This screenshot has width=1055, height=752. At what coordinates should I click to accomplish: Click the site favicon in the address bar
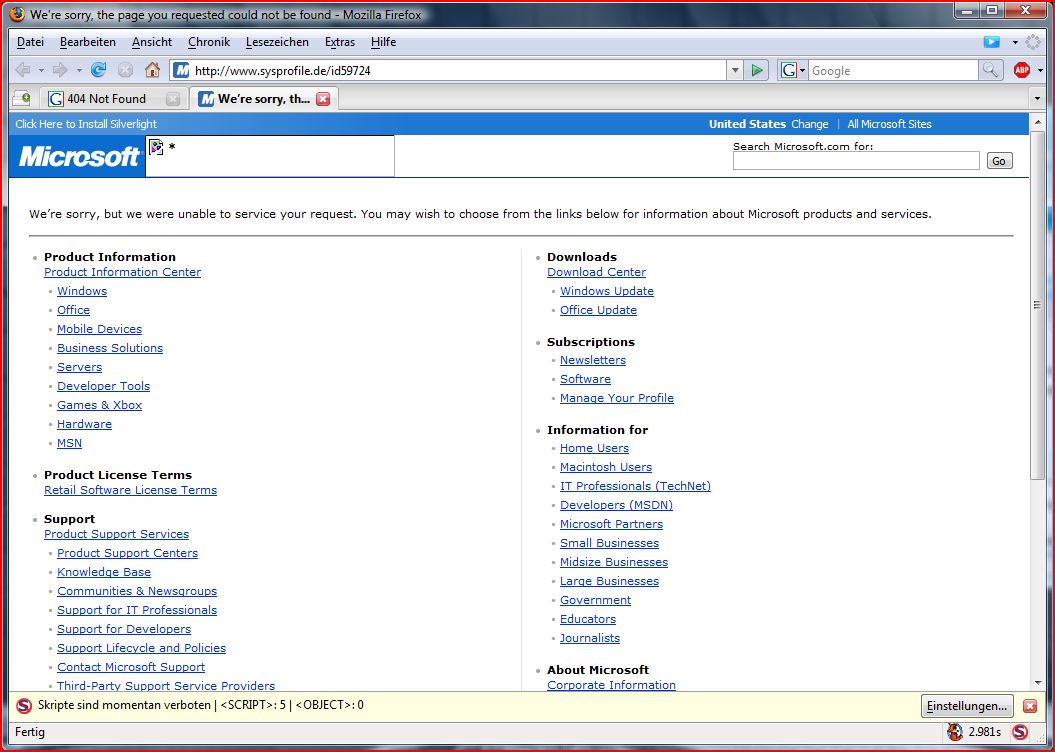[181, 71]
